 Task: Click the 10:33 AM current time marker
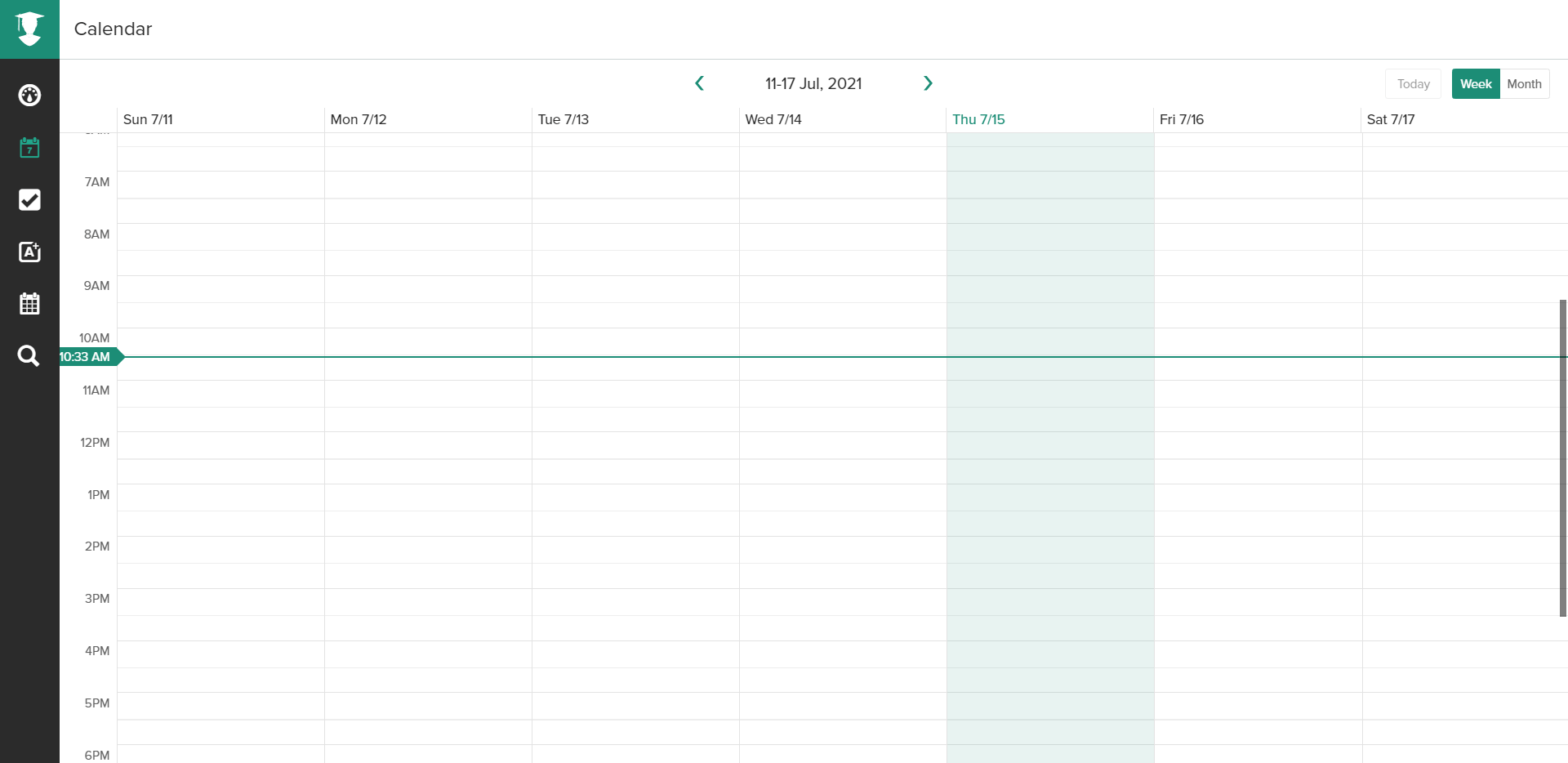coord(85,356)
